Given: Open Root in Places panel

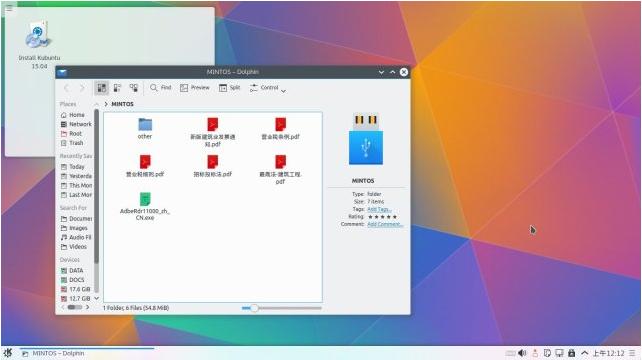Looking at the screenshot, I should pyautogui.click(x=71, y=134).
